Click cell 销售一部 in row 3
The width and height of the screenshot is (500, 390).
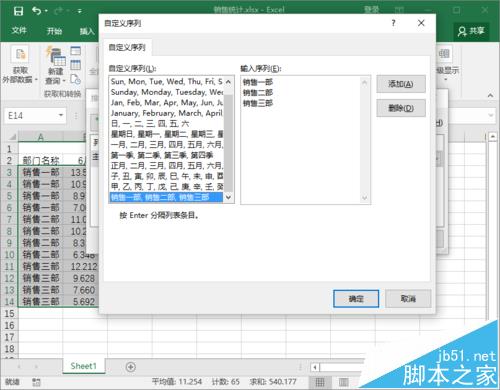41,172
